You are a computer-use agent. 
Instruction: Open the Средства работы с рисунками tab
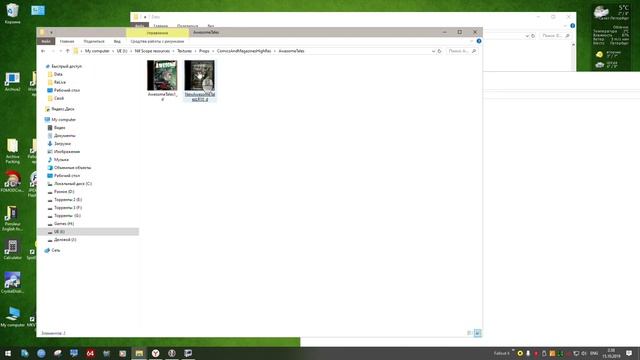tap(157, 41)
